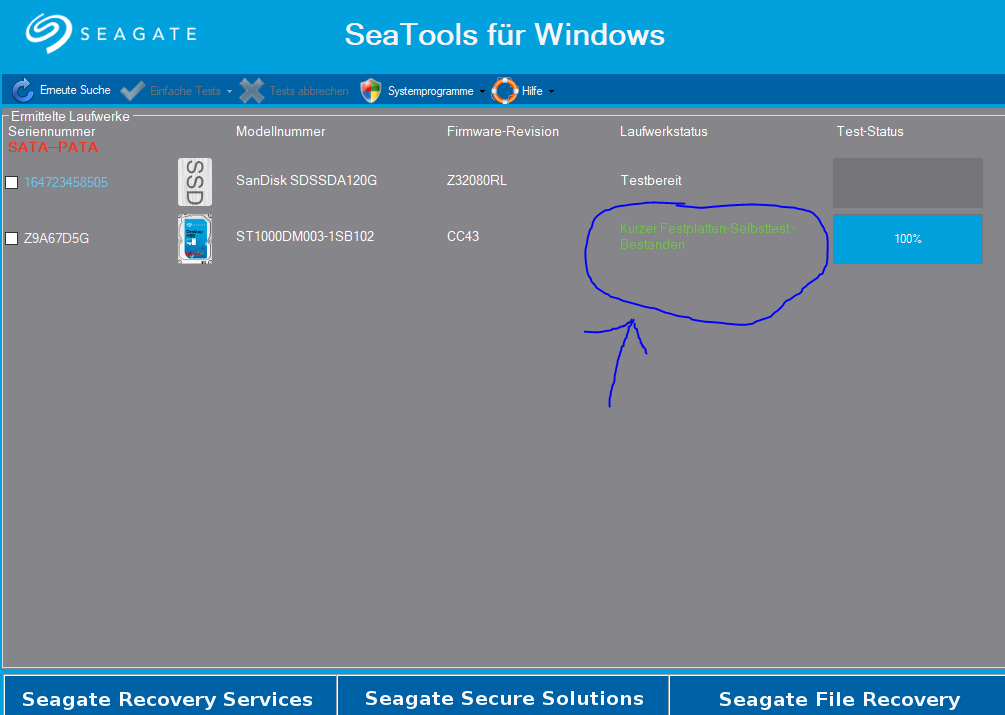This screenshot has height=715, width=1005.
Task: Click the Seagate logo in header
Action: pos(112,33)
